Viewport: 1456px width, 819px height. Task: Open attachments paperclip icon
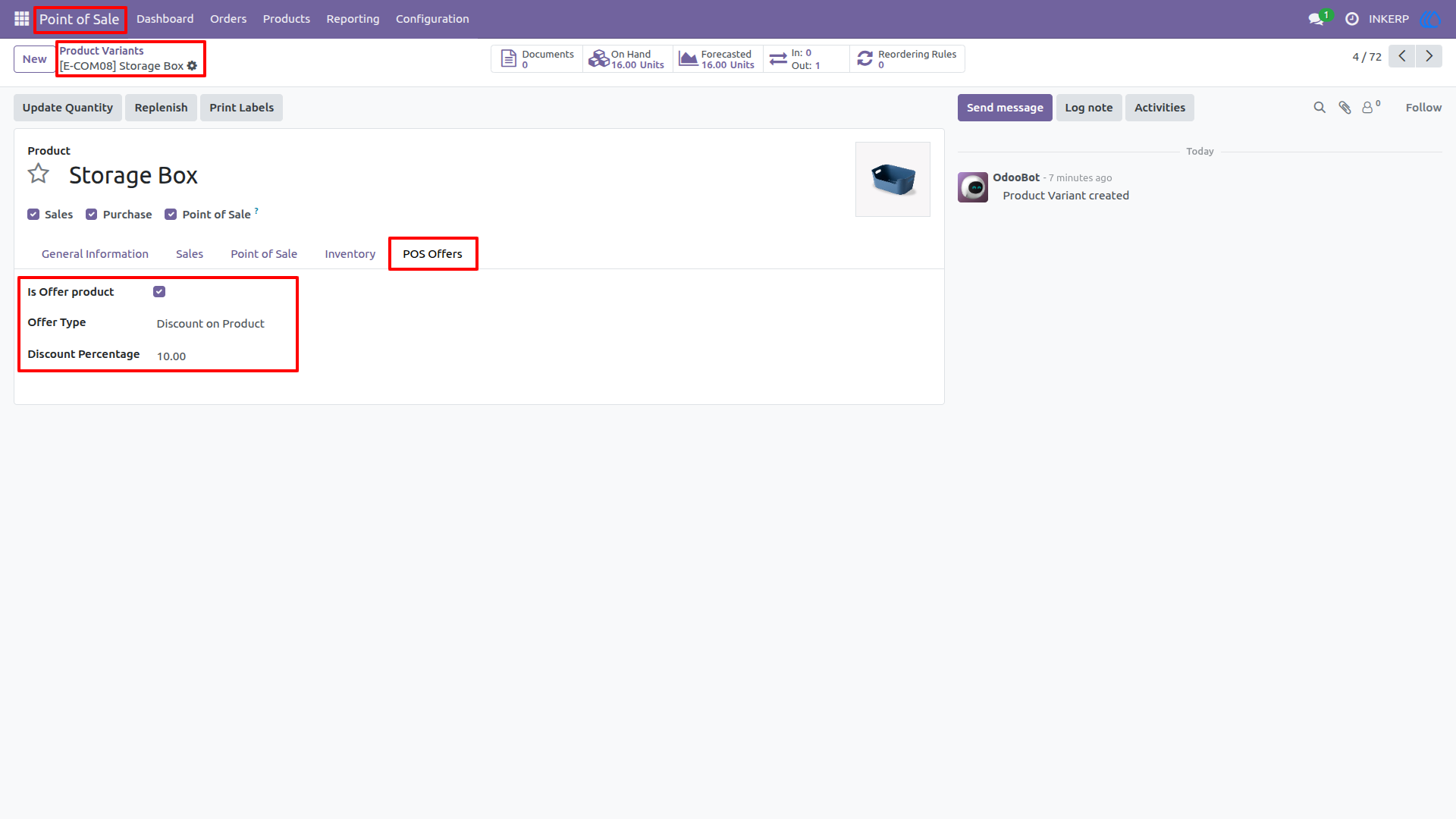tap(1345, 108)
